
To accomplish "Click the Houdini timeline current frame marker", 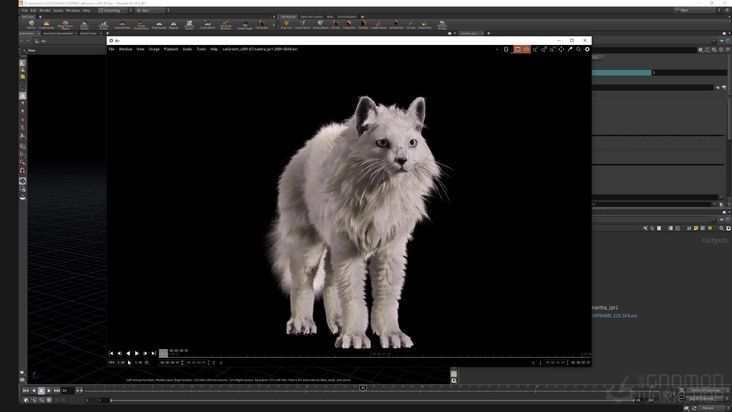I will (363, 388).
